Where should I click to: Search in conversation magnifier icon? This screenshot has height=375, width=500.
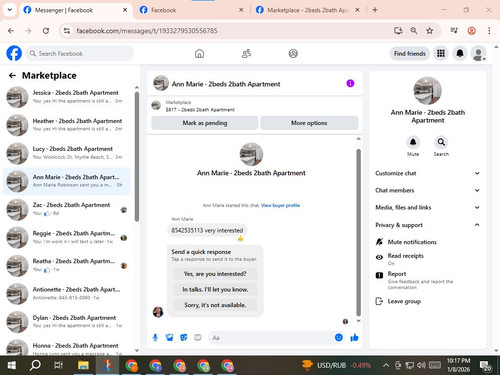[x=441, y=142]
